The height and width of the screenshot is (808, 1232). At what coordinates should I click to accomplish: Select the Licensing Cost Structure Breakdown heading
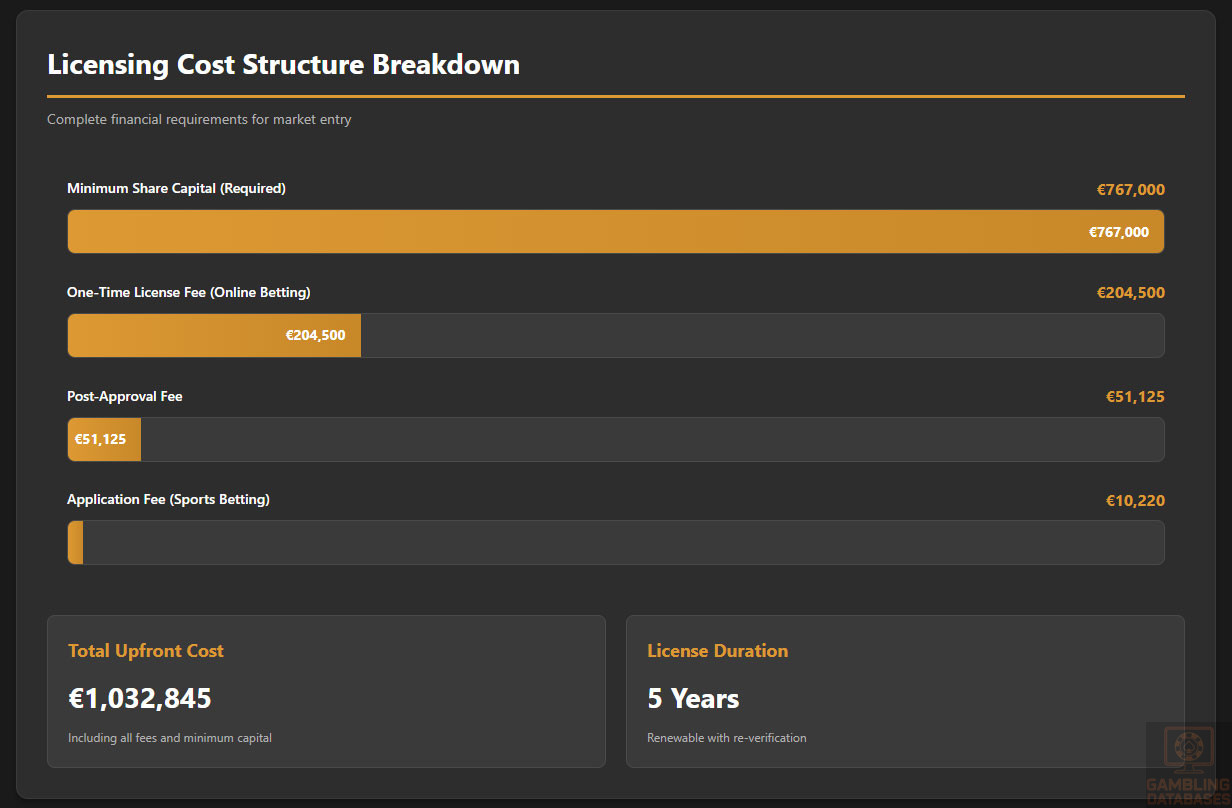coord(283,65)
